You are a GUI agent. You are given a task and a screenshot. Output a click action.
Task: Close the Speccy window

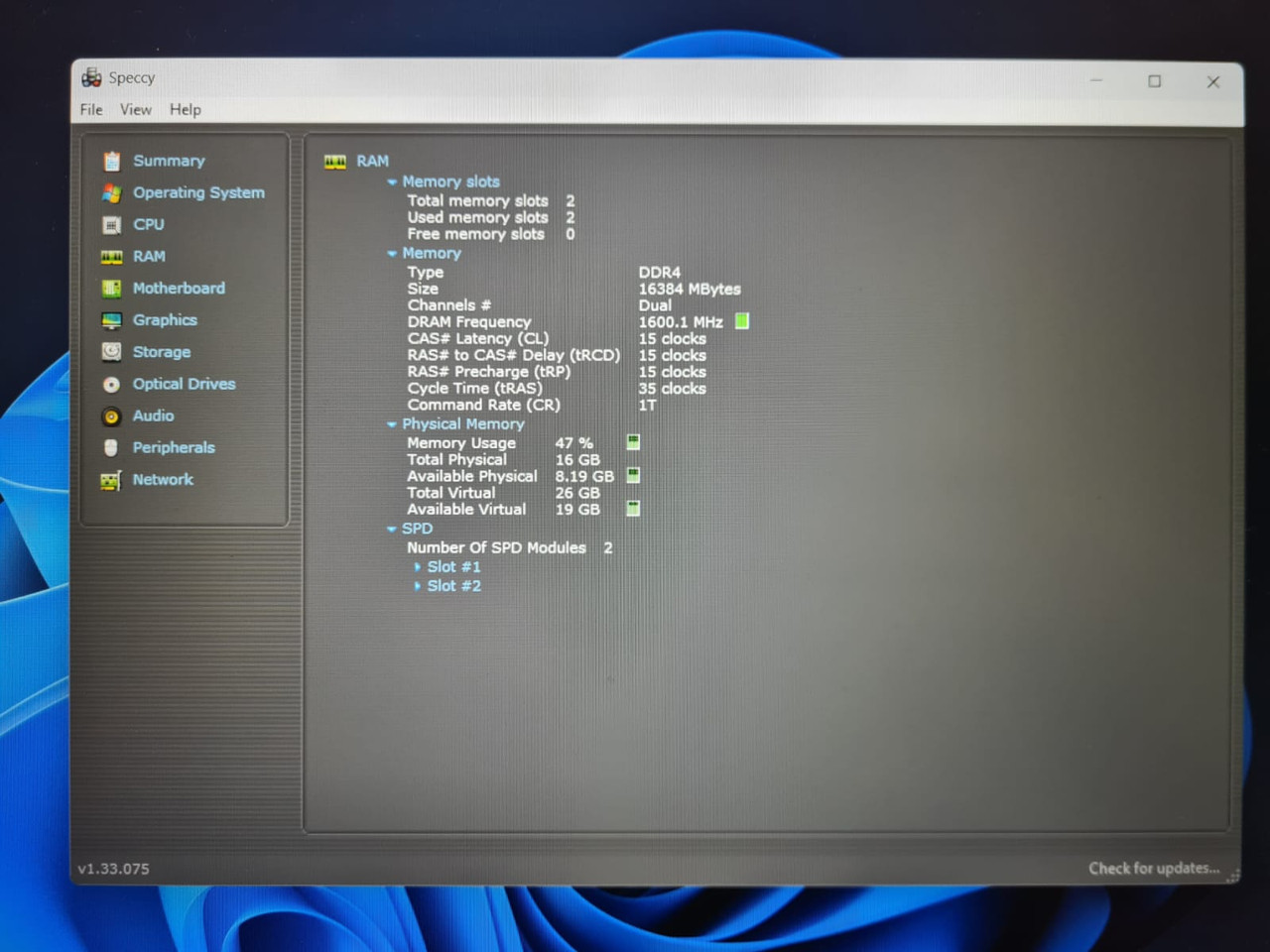[1212, 82]
